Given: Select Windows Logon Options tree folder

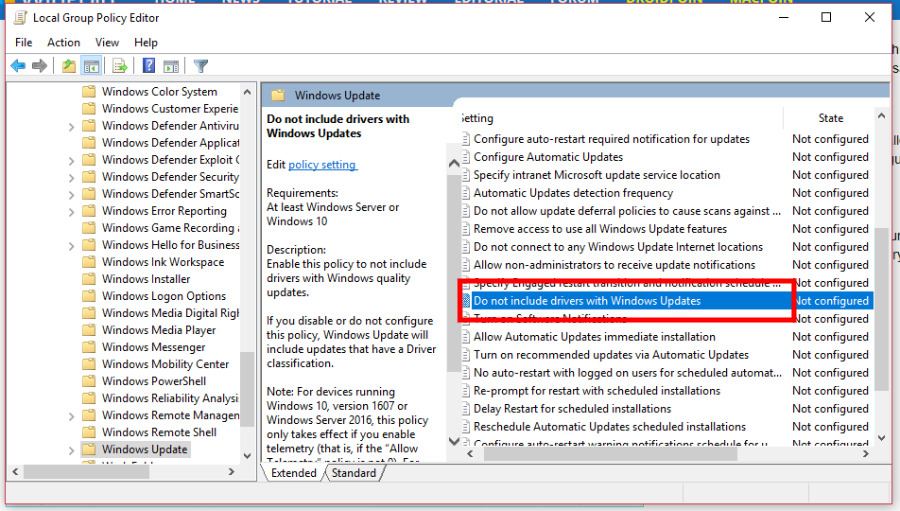Looking at the screenshot, I should click(164, 296).
